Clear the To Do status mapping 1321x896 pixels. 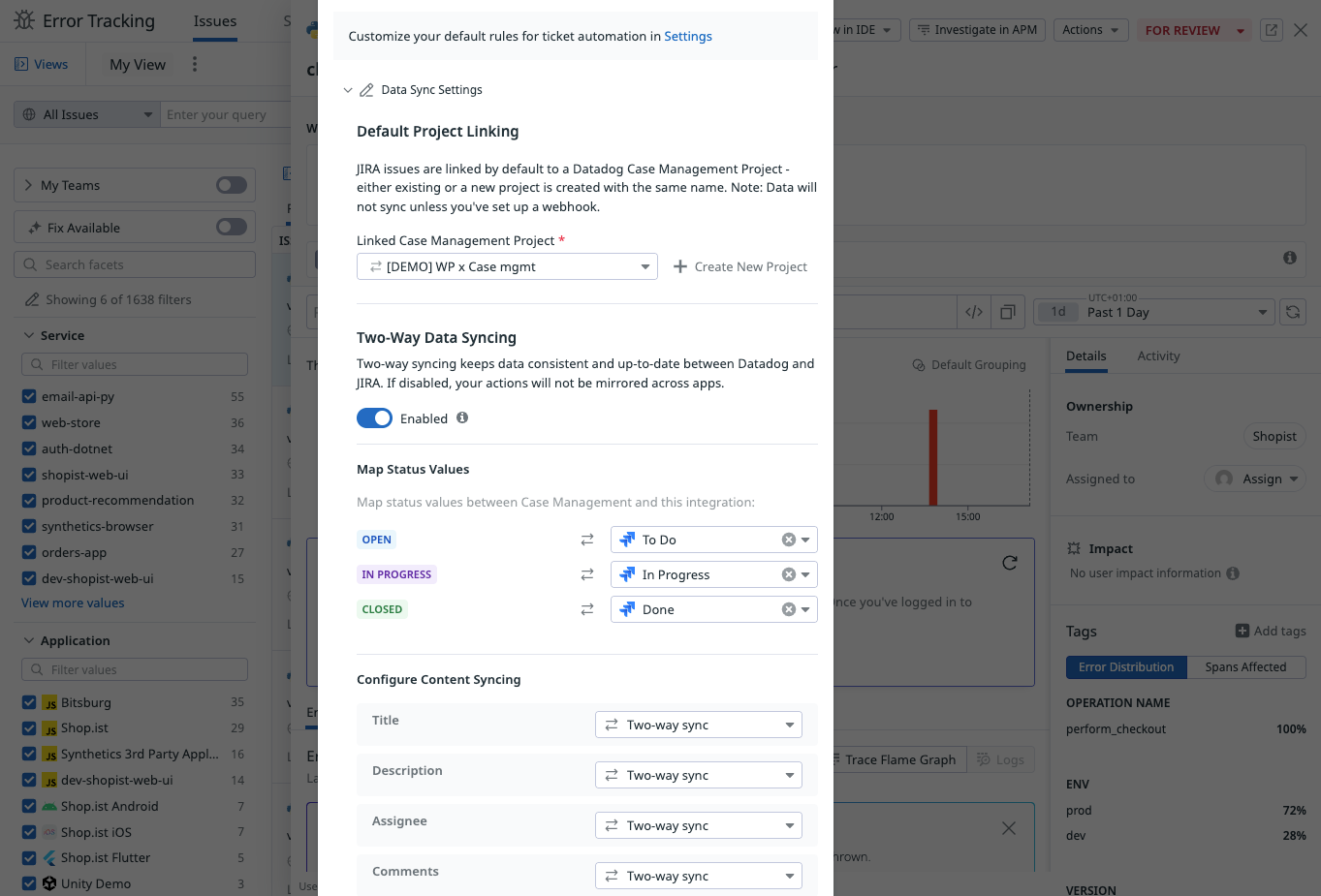click(788, 540)
